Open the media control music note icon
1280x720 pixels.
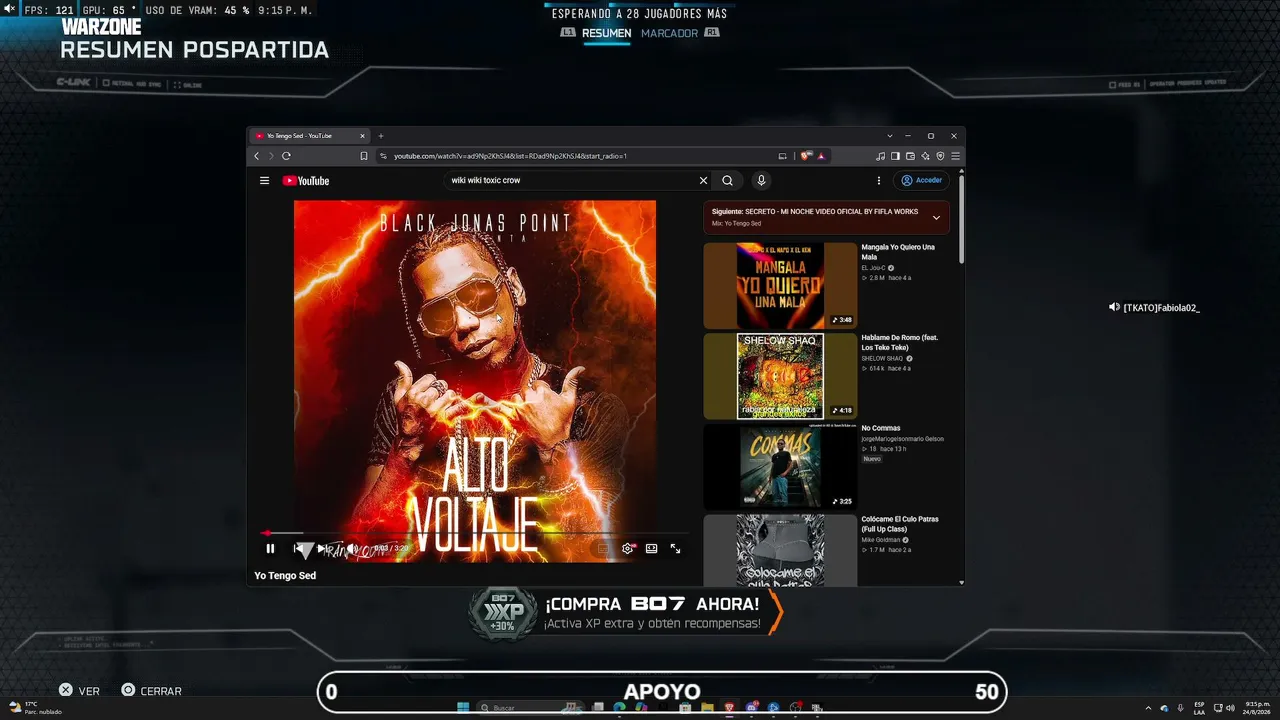880,156
